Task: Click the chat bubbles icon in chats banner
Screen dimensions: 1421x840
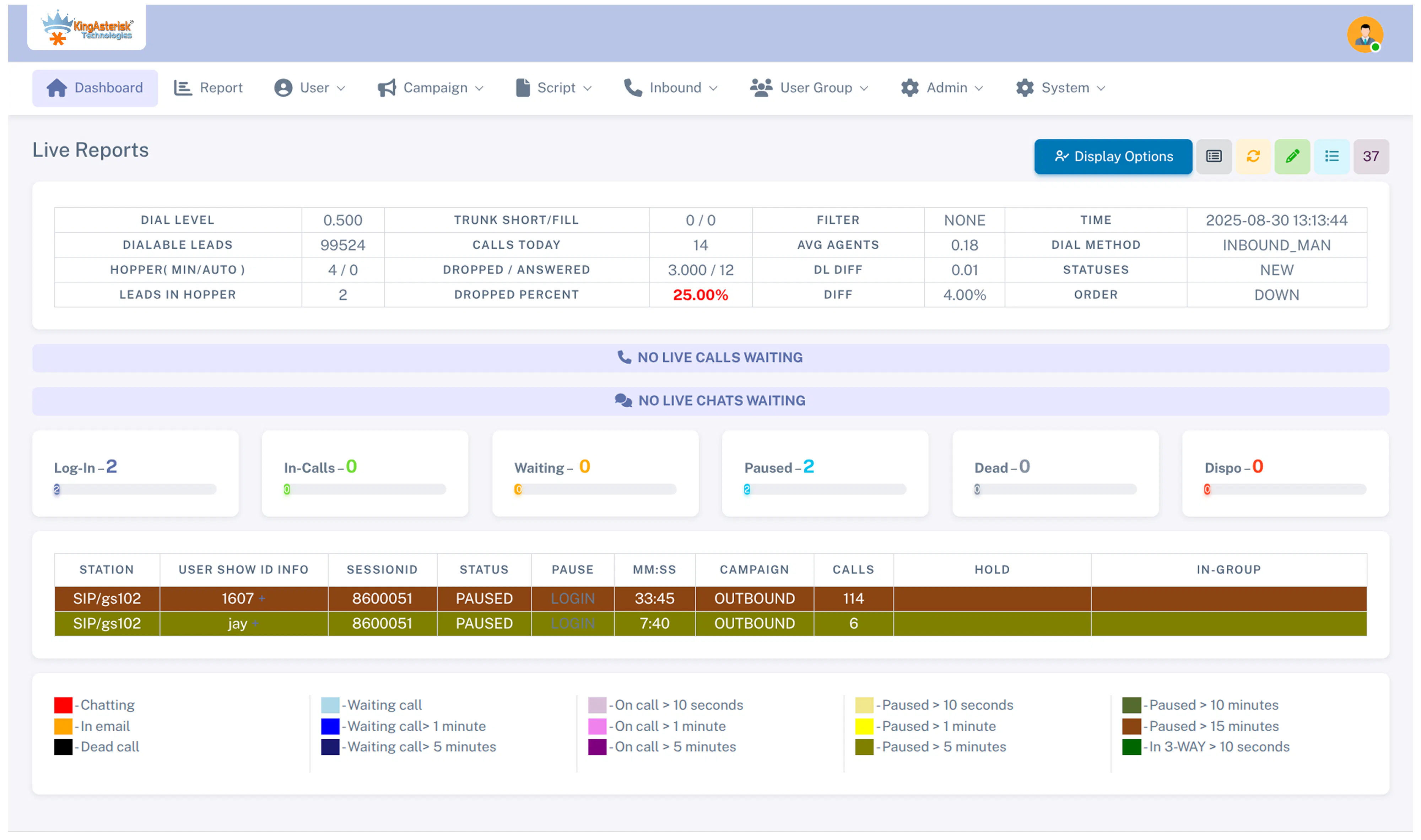Action: click(x=623, y=400)
